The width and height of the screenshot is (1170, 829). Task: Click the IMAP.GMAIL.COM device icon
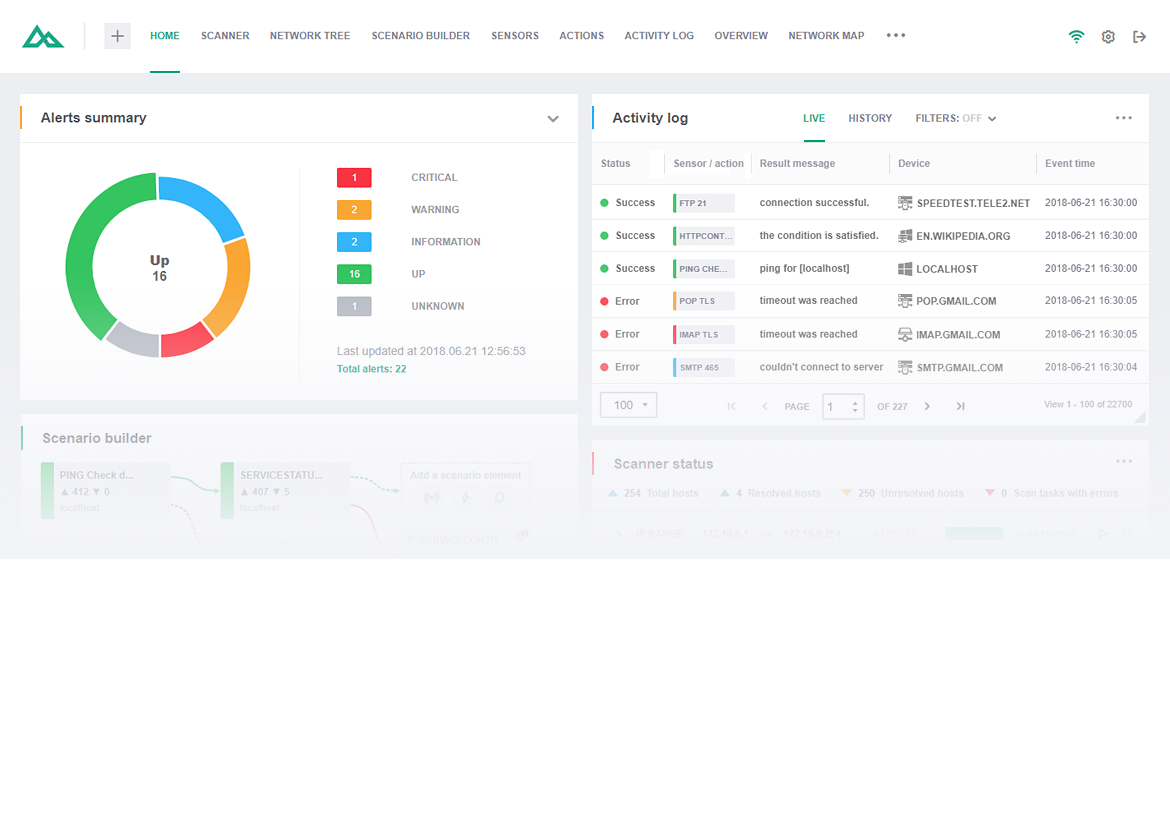904,334
